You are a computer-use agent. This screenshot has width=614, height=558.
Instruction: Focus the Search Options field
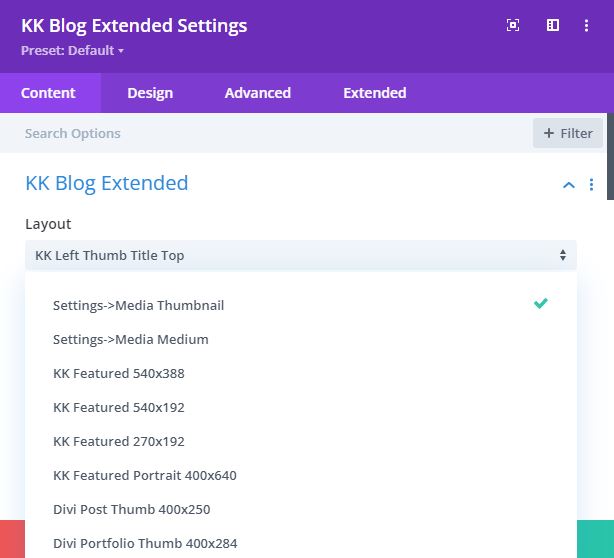[266, 134]
